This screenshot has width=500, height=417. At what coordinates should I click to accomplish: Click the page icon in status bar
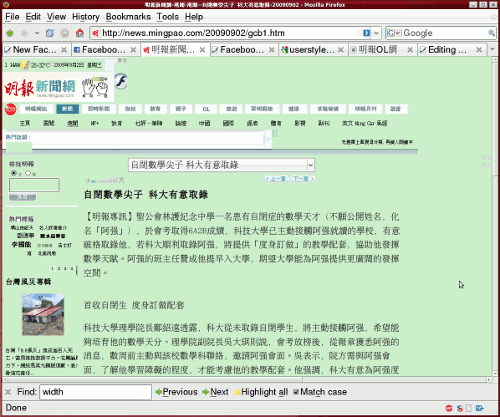click(469, 408)
